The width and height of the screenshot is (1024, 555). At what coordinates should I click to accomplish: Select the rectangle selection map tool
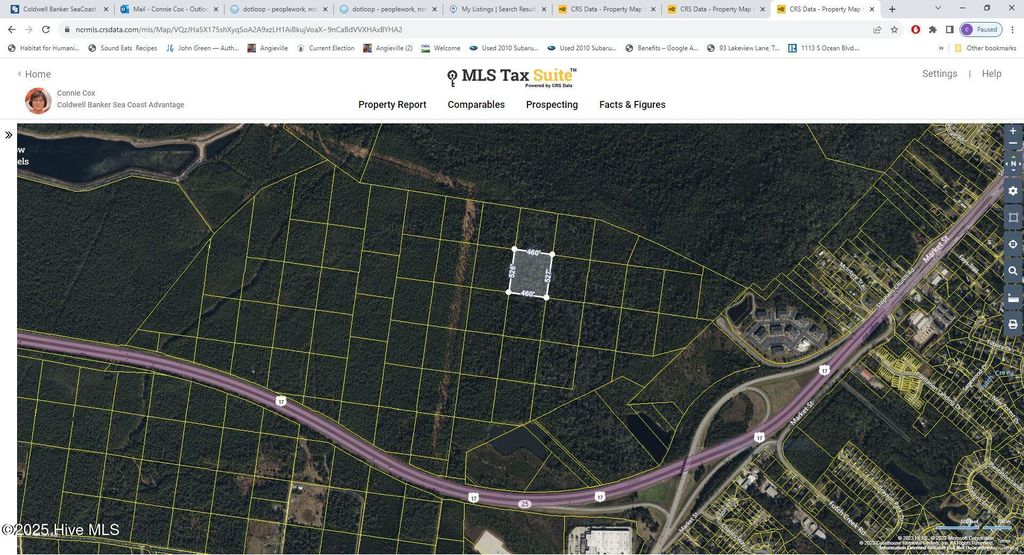[x=1012, y=218]
